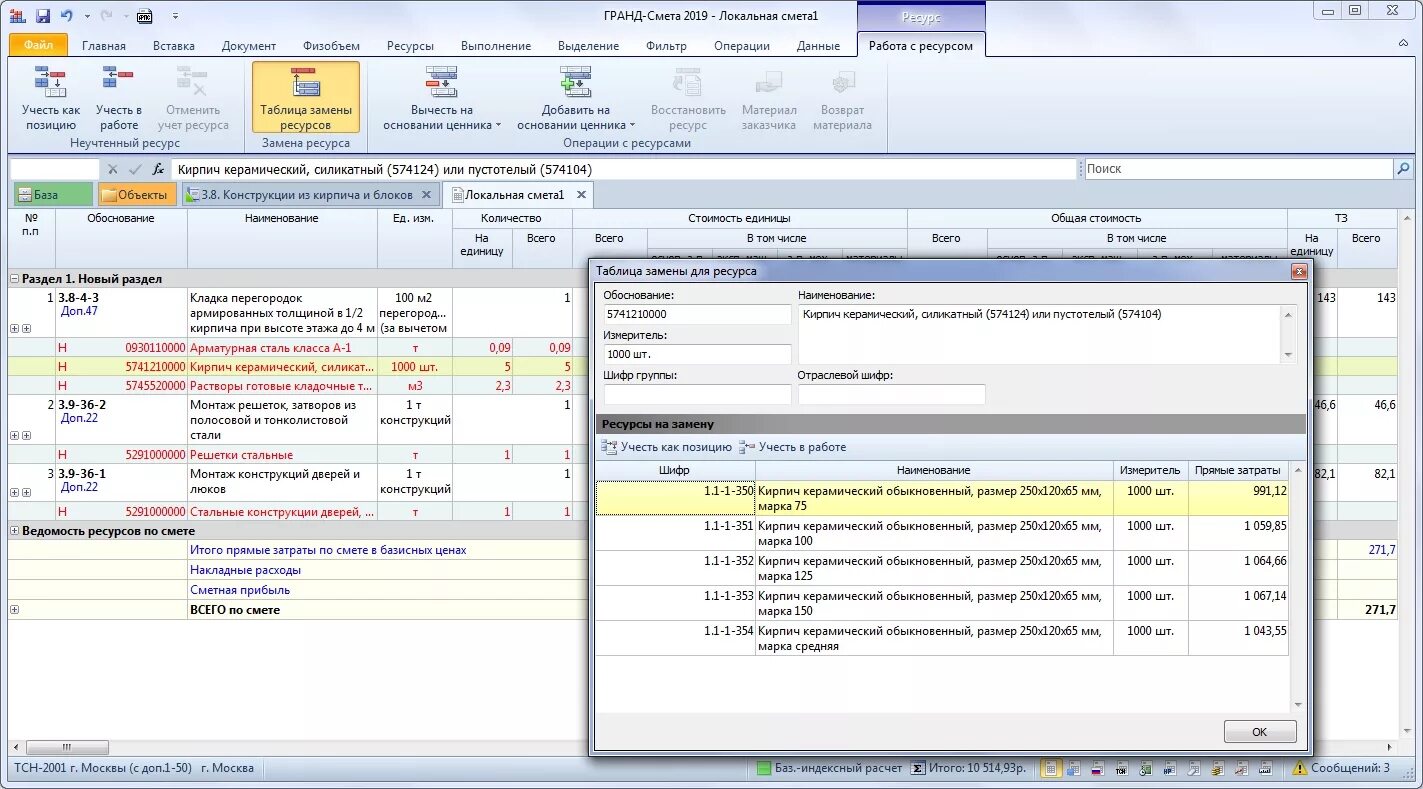Click the formula bar cancel X icon

tap(113, 169)
